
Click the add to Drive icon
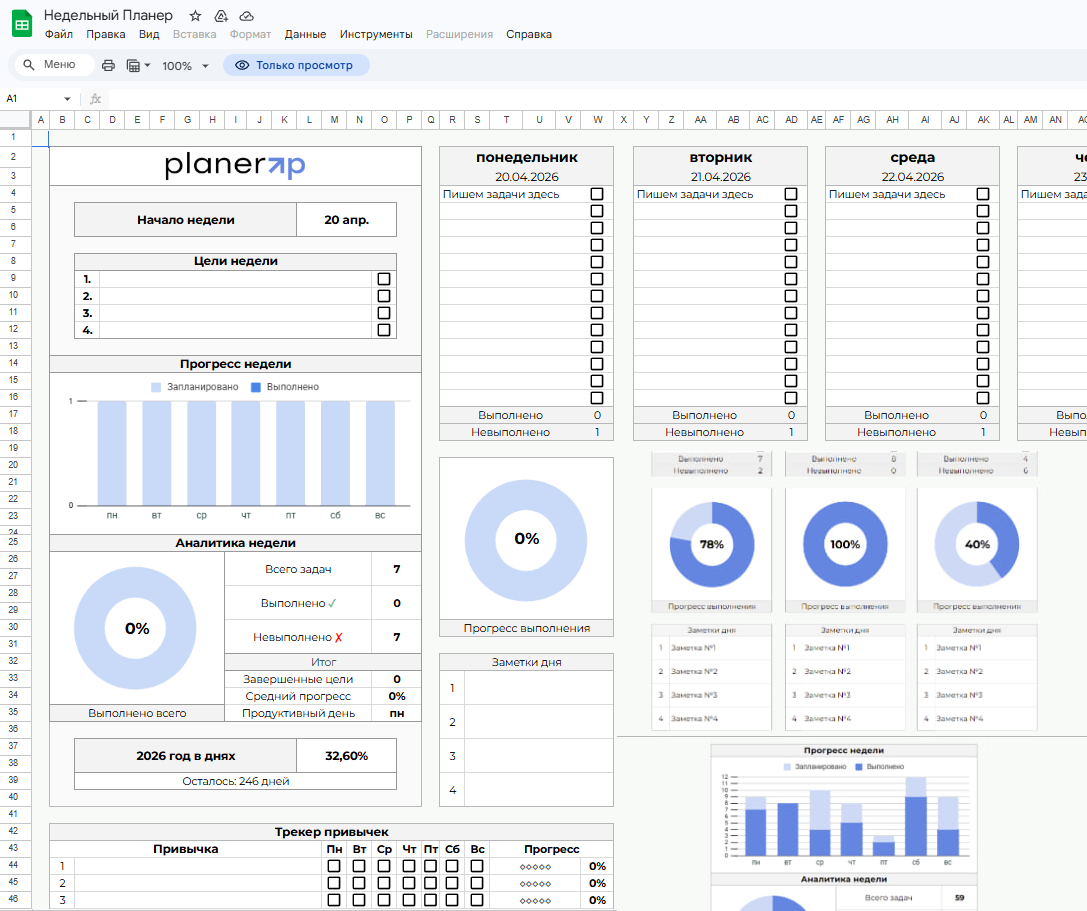(221, 15)
